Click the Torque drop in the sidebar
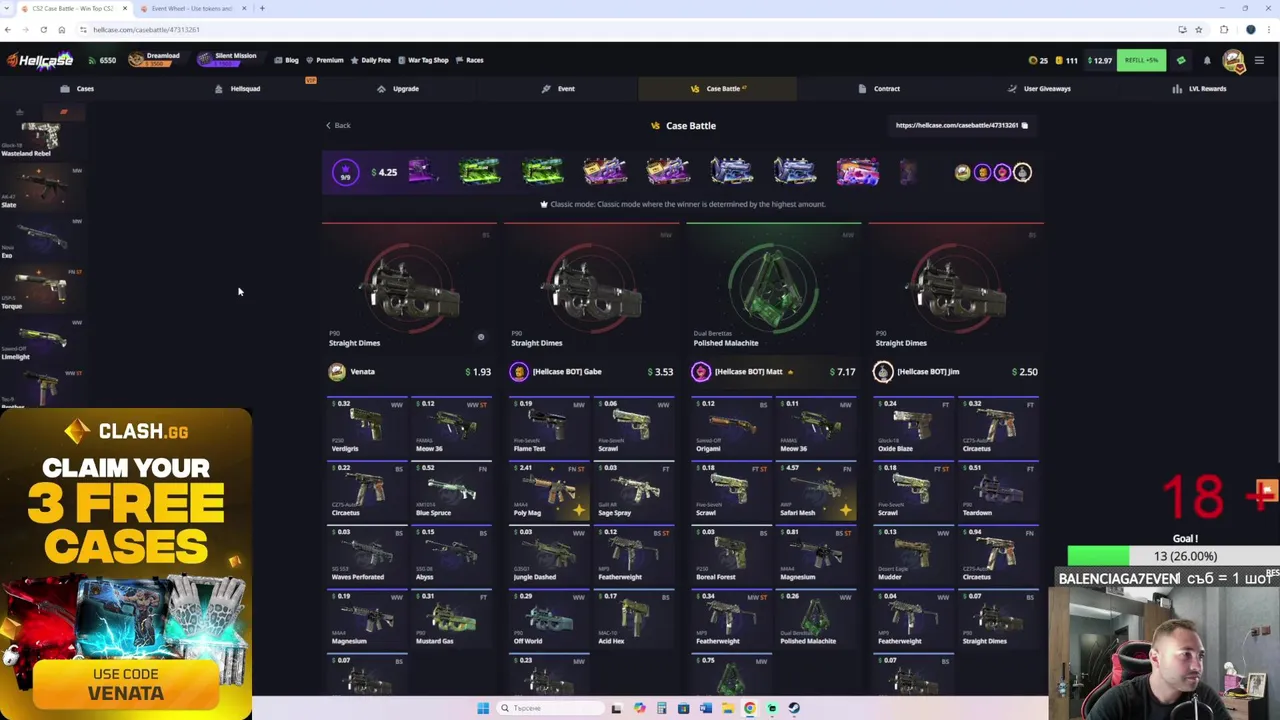1280x720 pixels. coord(42,289)
